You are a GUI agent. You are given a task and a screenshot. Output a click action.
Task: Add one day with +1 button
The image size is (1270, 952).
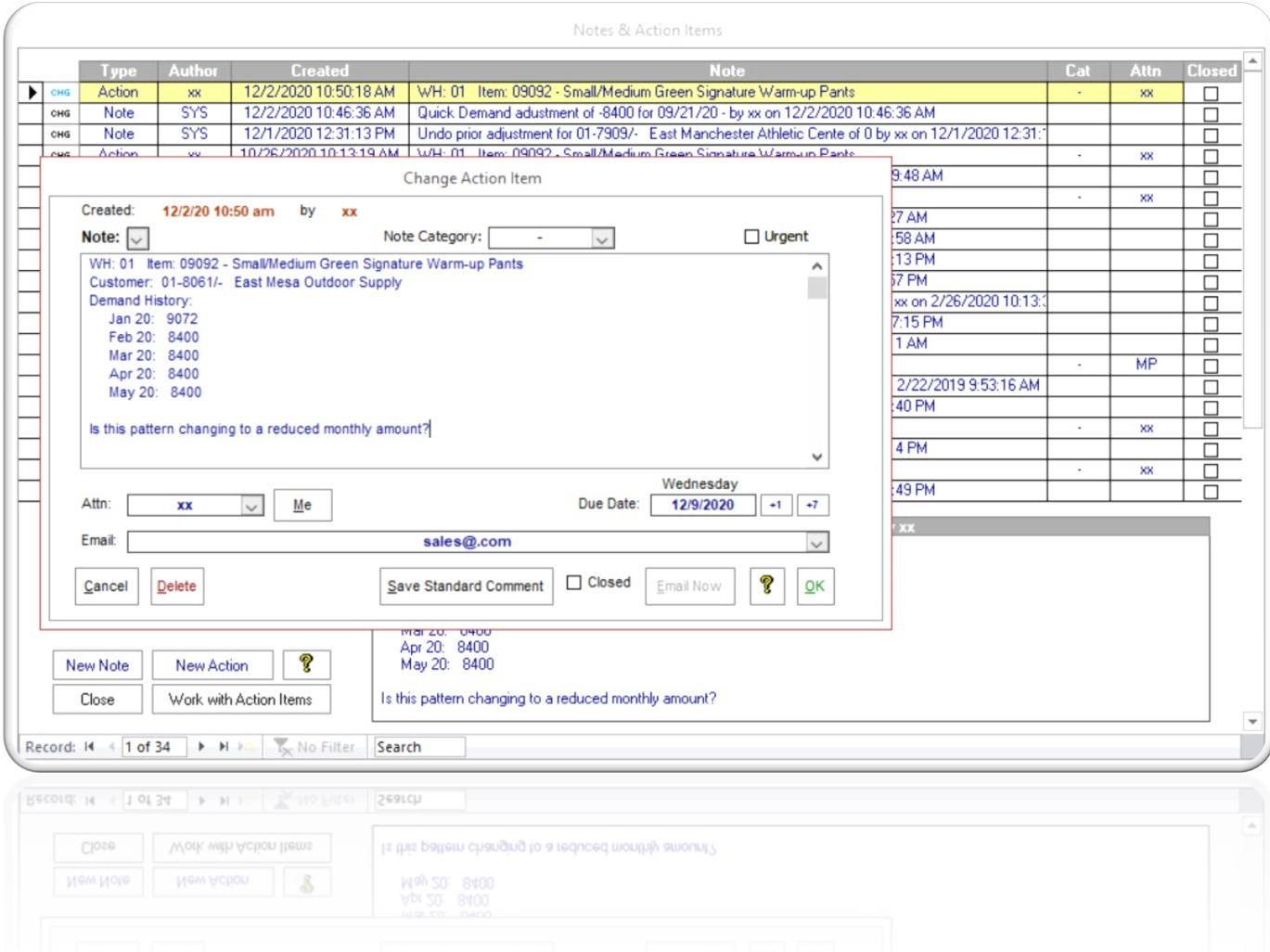(776, 505)
